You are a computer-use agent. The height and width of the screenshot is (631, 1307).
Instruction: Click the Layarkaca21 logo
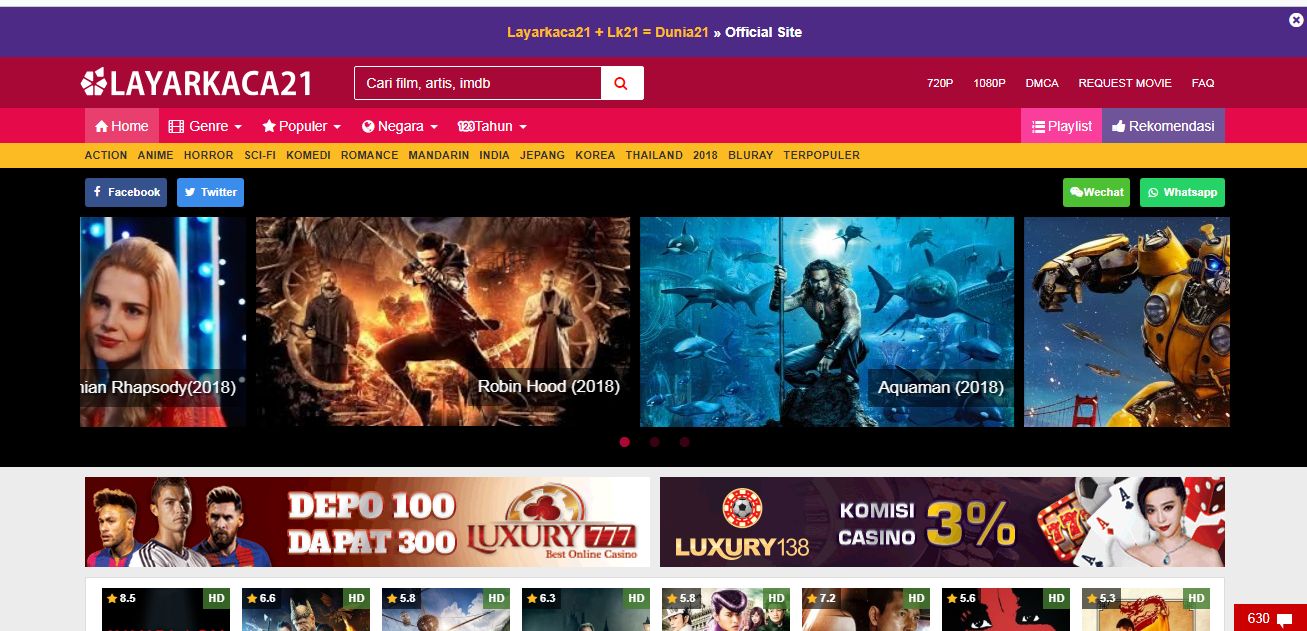pos(197,83)
